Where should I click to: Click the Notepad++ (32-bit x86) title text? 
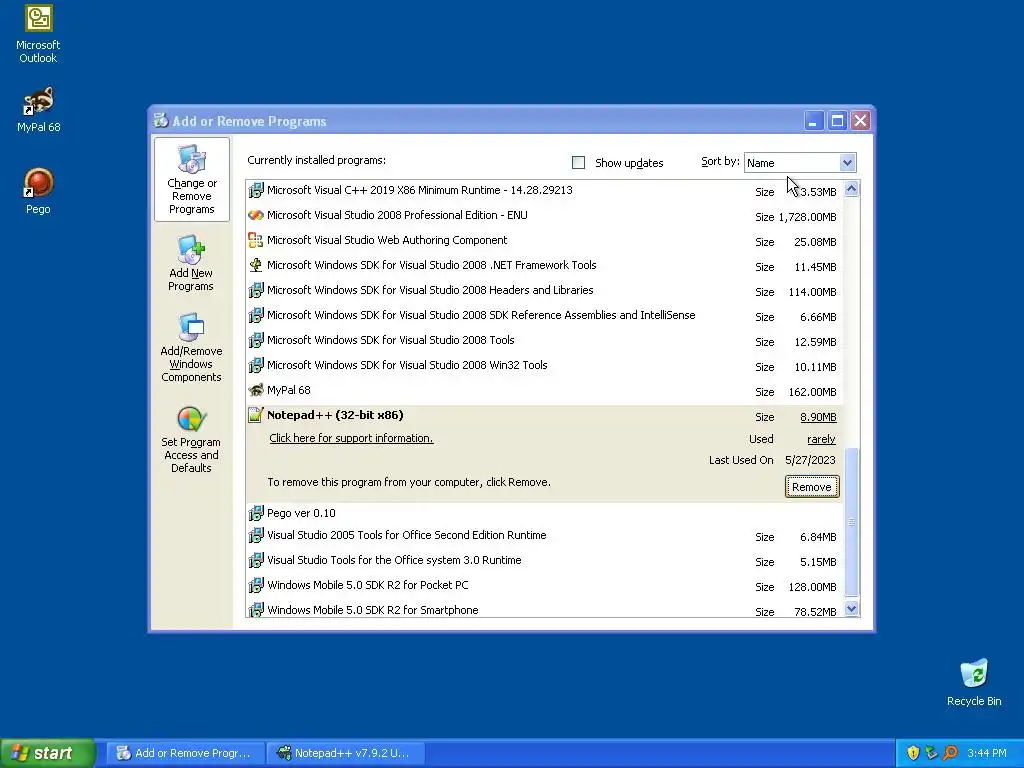335,415
